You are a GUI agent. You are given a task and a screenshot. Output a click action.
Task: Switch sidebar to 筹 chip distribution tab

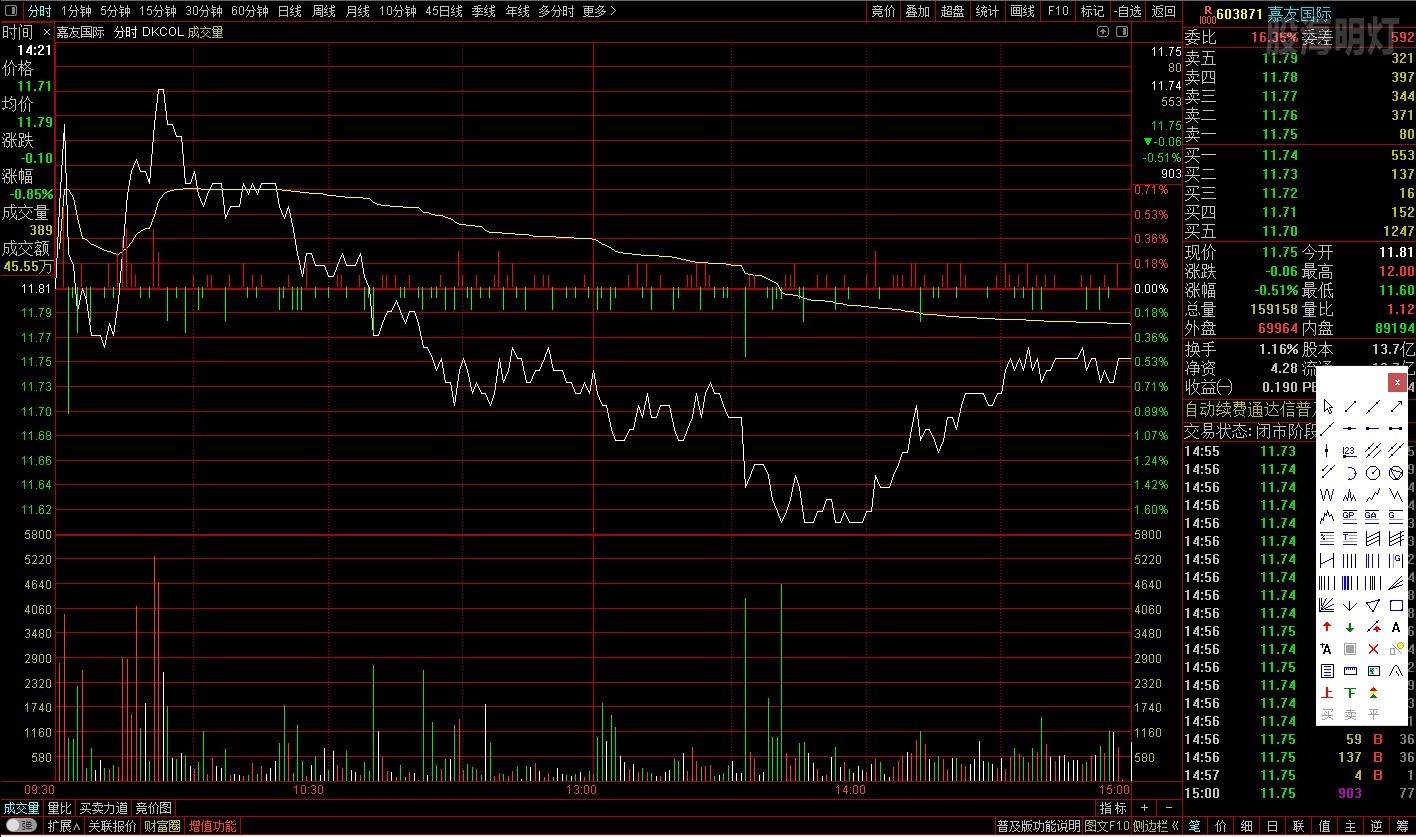point(1403,826)
